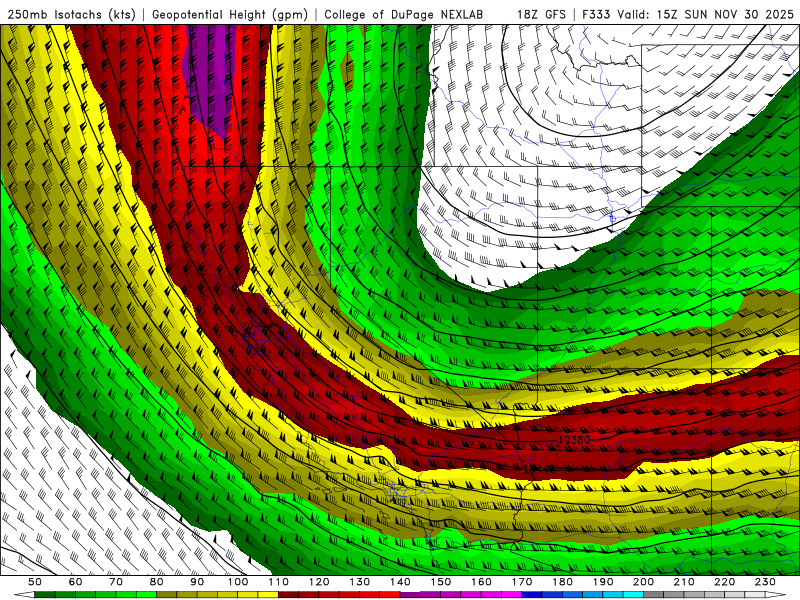Viewport: 800px width, 600px height.
Task: Click the 70 value on the color scale
Action: pyautogui.click(x=116, y=582)
